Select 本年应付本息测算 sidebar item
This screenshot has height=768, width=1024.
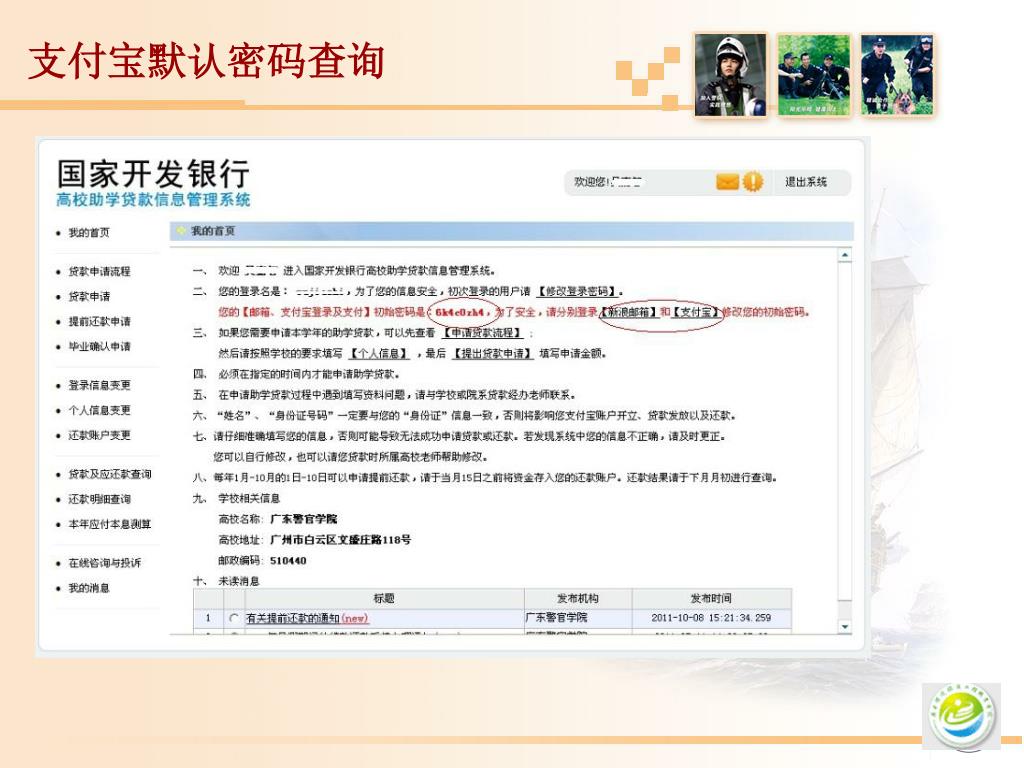coord(110,524)
